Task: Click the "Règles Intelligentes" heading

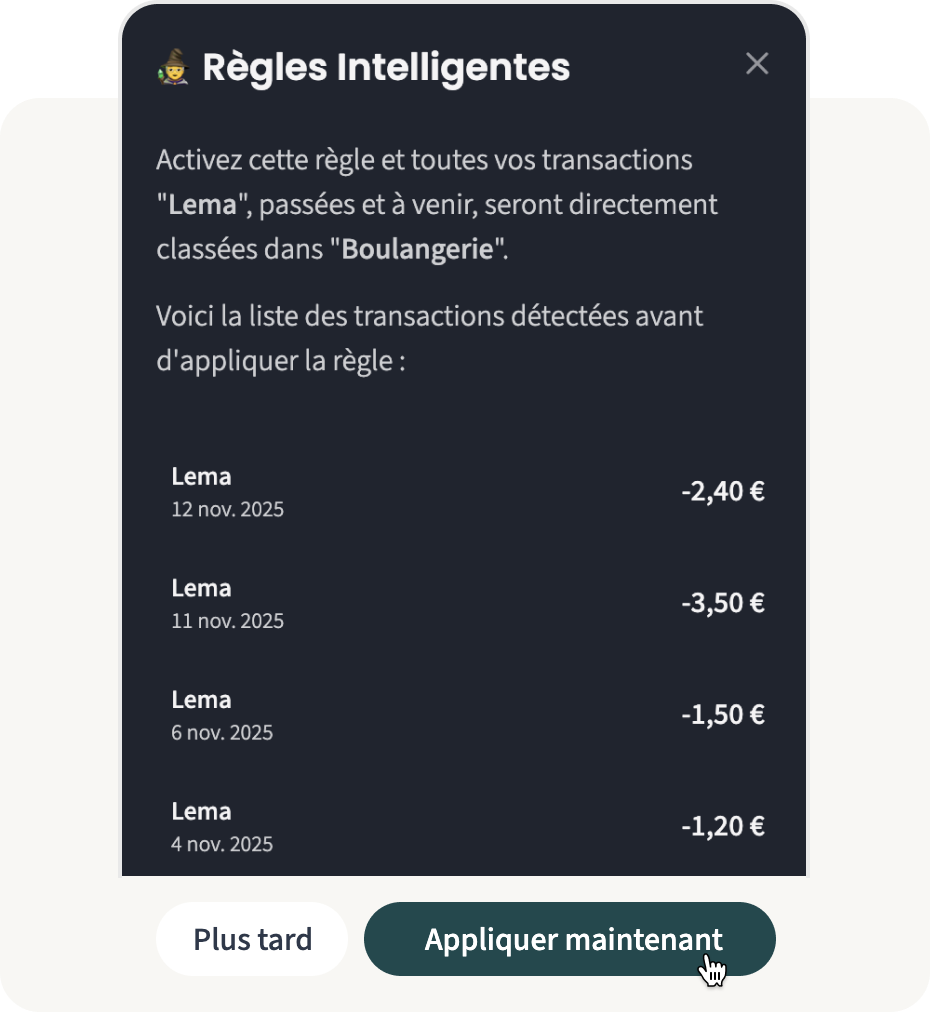Action: point(386,68)
